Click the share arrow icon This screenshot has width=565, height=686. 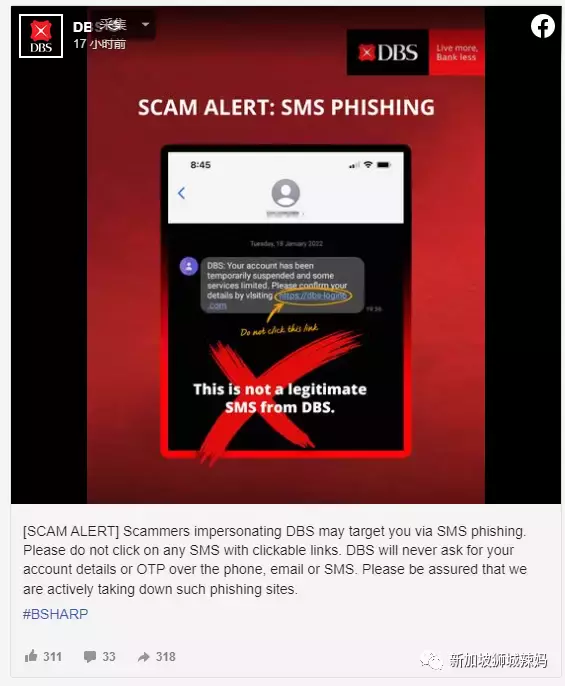pos(144,657)
